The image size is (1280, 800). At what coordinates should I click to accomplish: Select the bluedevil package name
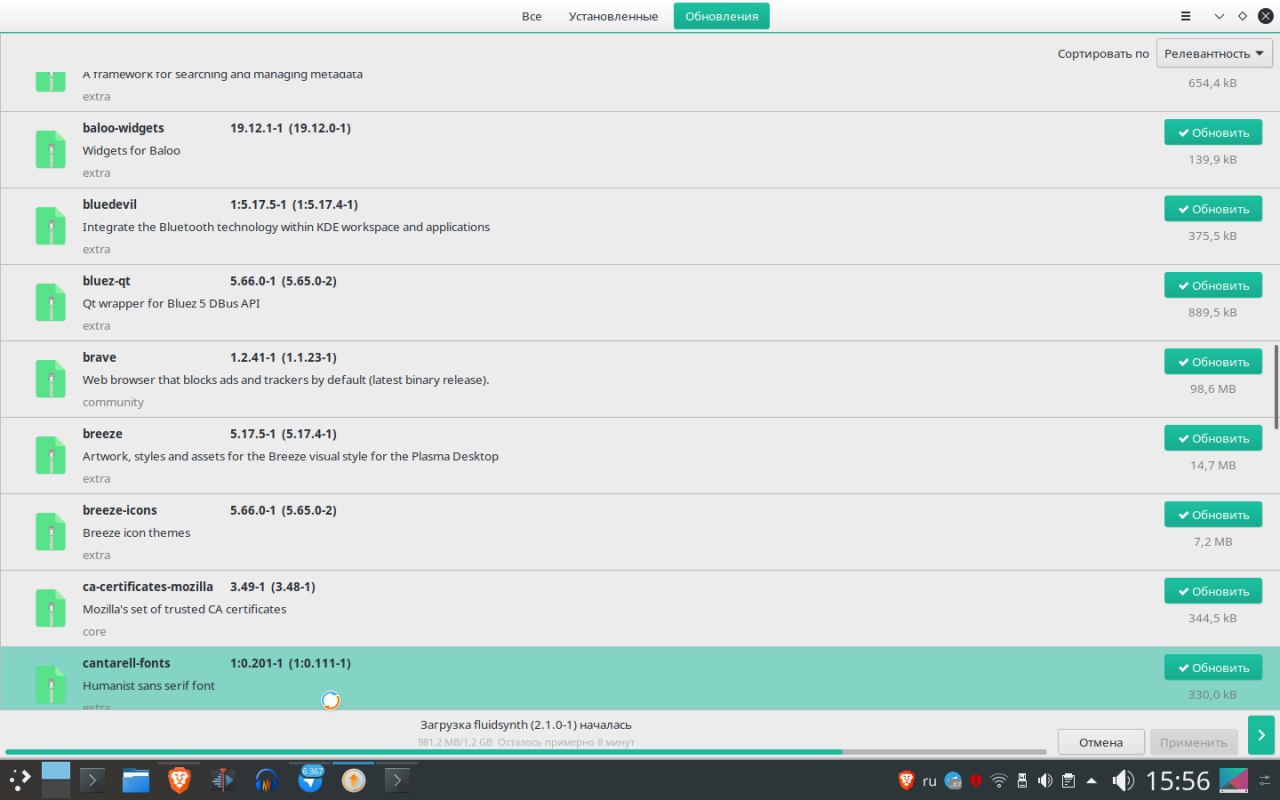tap(110, 204)
